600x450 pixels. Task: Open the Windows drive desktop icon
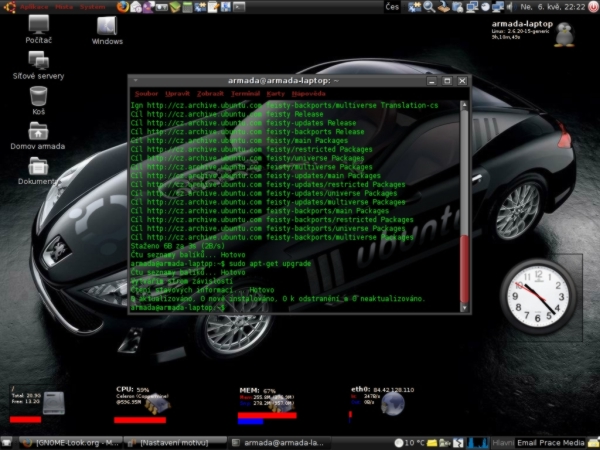[x=107, y=31]
